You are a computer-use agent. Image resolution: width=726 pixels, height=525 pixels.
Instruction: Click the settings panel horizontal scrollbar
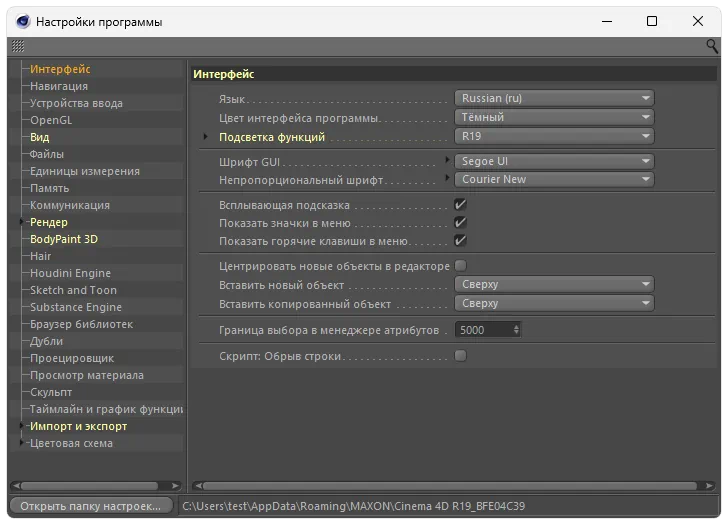[450, 486]
